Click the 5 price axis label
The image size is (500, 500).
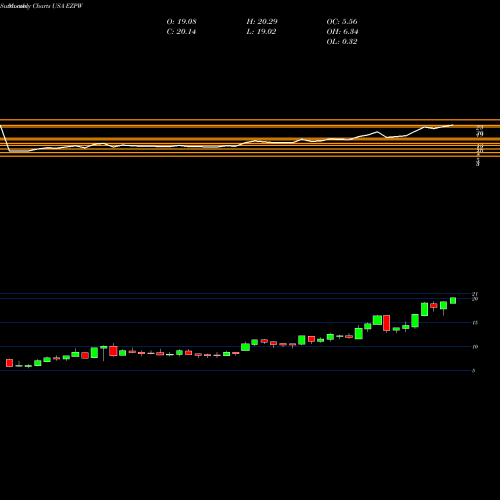pos(474,371)
